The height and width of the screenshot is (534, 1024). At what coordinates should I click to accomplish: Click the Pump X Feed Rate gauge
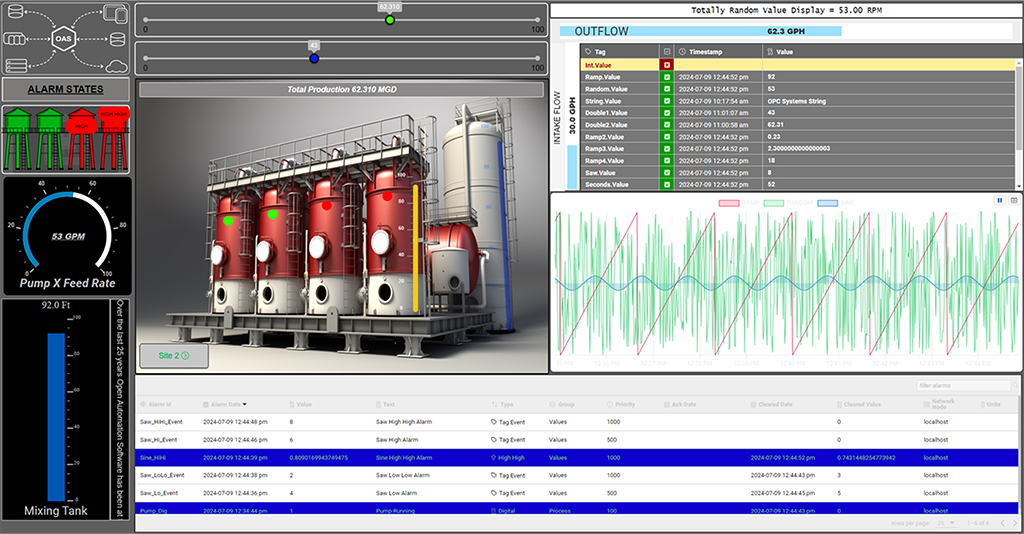66,235
